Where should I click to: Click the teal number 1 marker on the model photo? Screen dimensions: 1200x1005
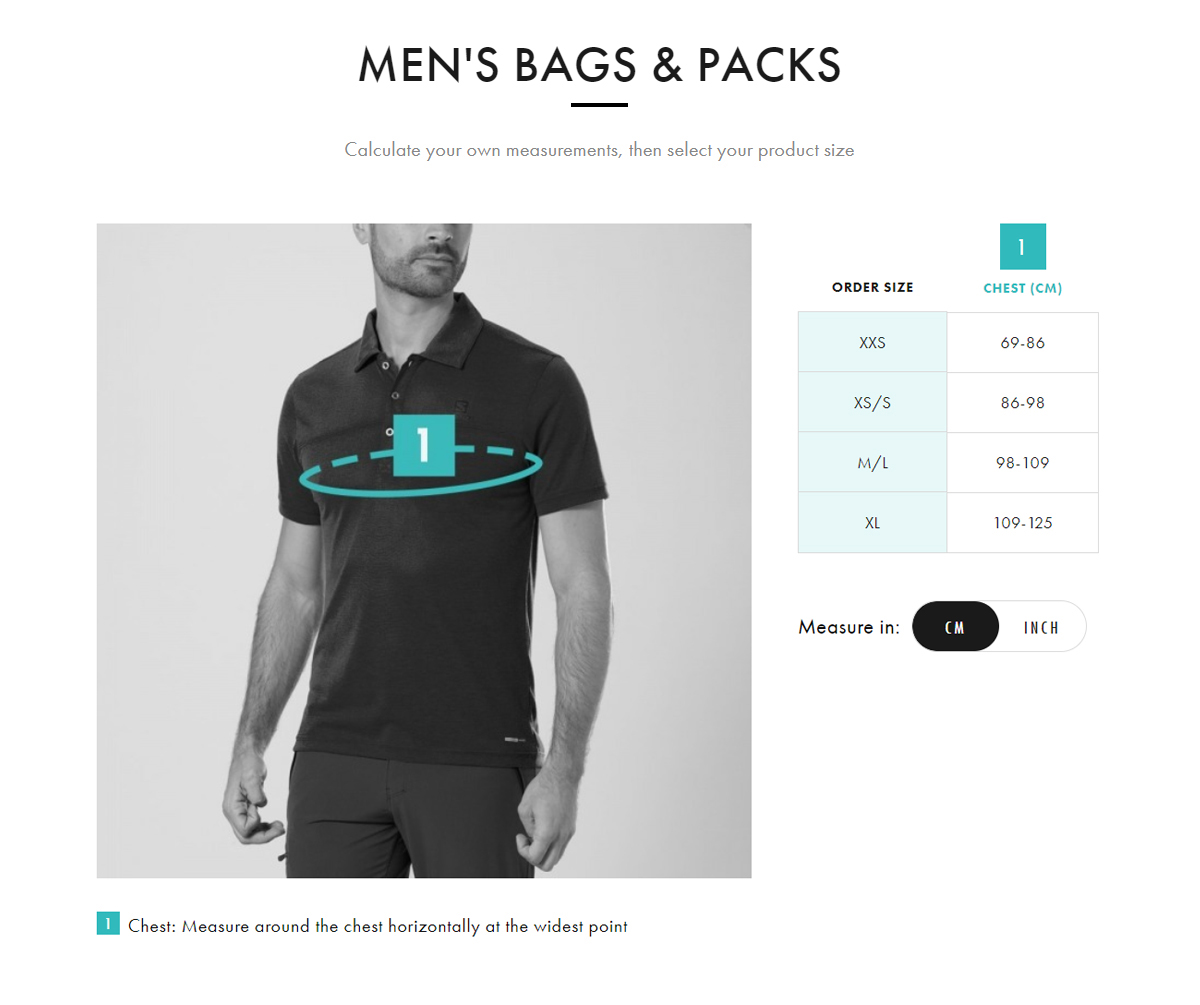(424, 445)
